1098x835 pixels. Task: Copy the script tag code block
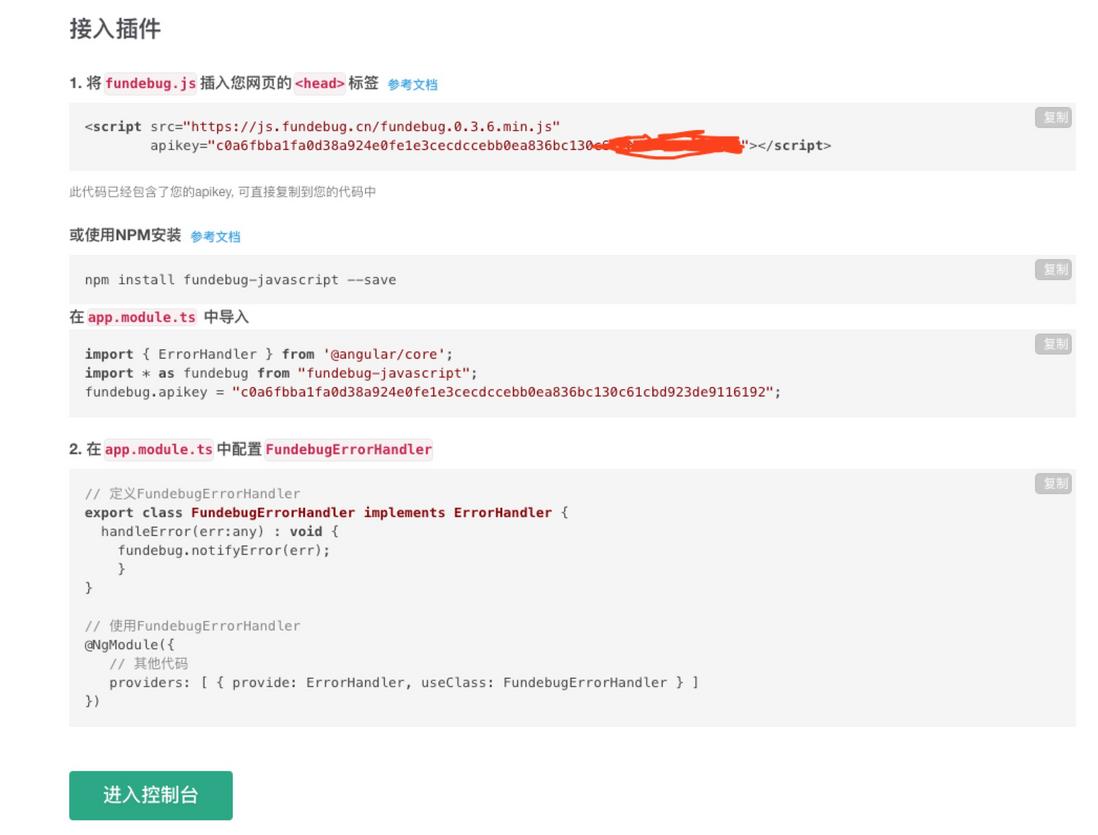pyautogui.click(x=1053, y=117)
